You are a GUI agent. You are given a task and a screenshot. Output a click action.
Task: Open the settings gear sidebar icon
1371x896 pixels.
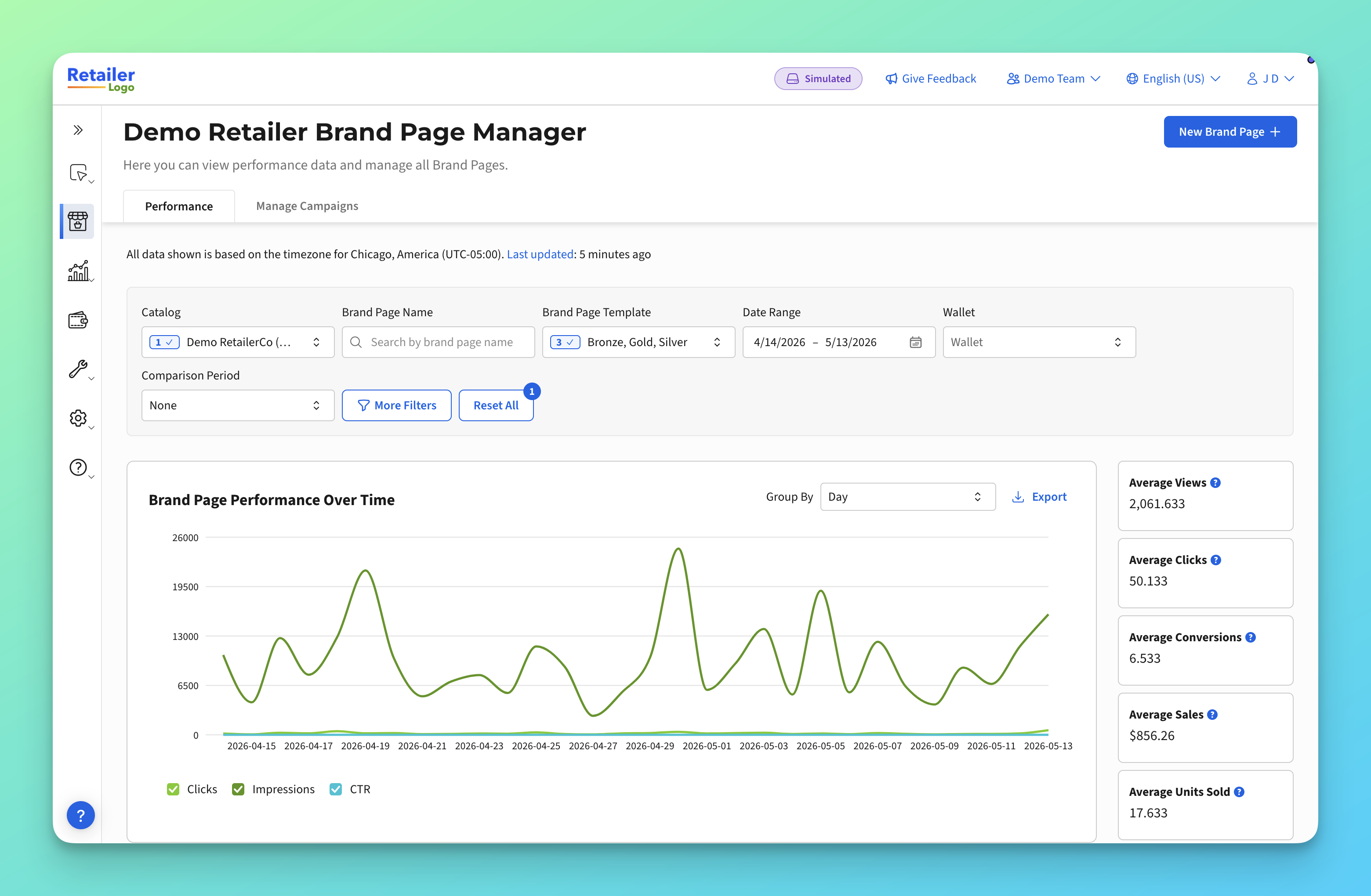point(78,419)
